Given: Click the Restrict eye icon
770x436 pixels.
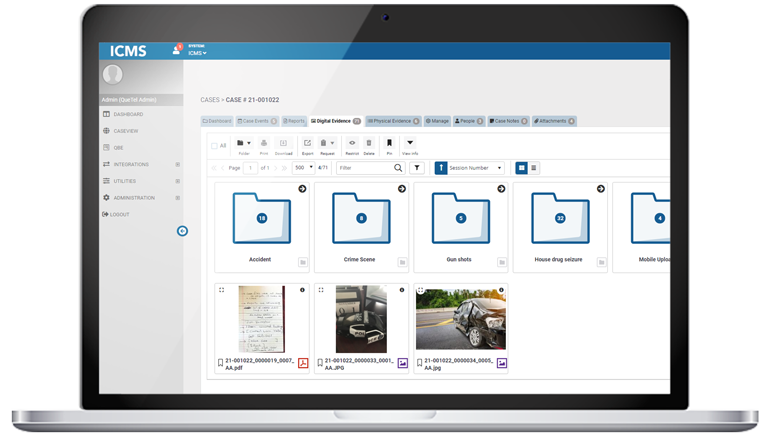Looking at the screenshot, I should [x=352, y=143].
